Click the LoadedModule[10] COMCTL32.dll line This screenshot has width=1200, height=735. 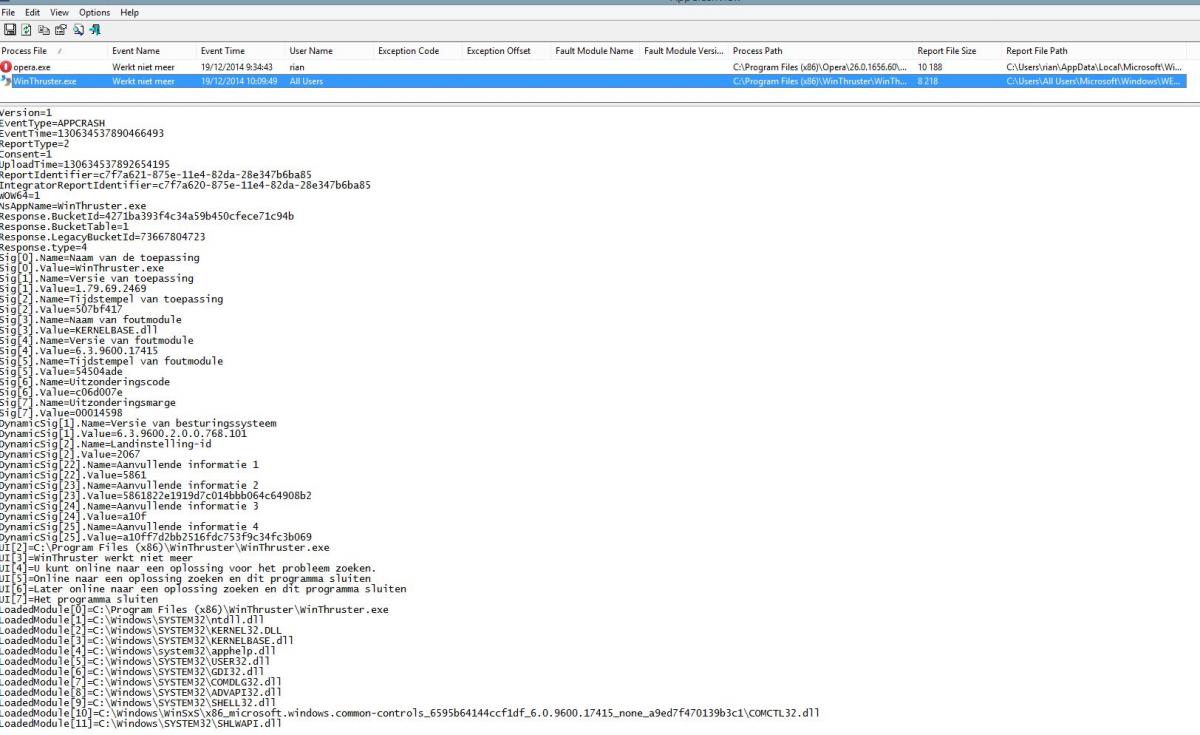410,712
